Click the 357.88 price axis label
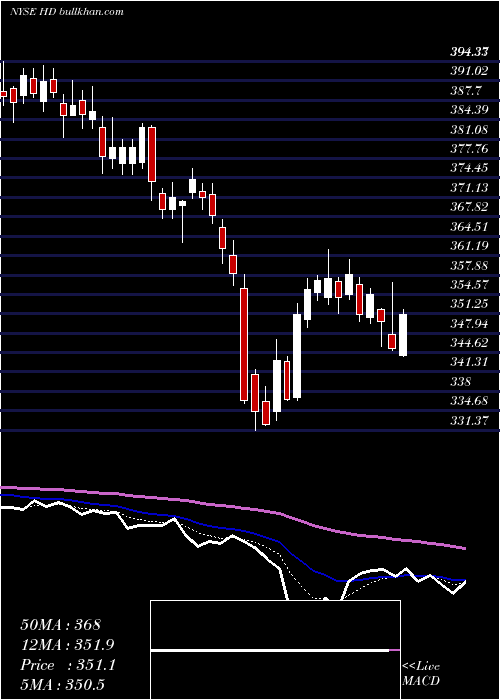Image resolution: width=500 pixels, height=700 pixels. pos(468,266)
